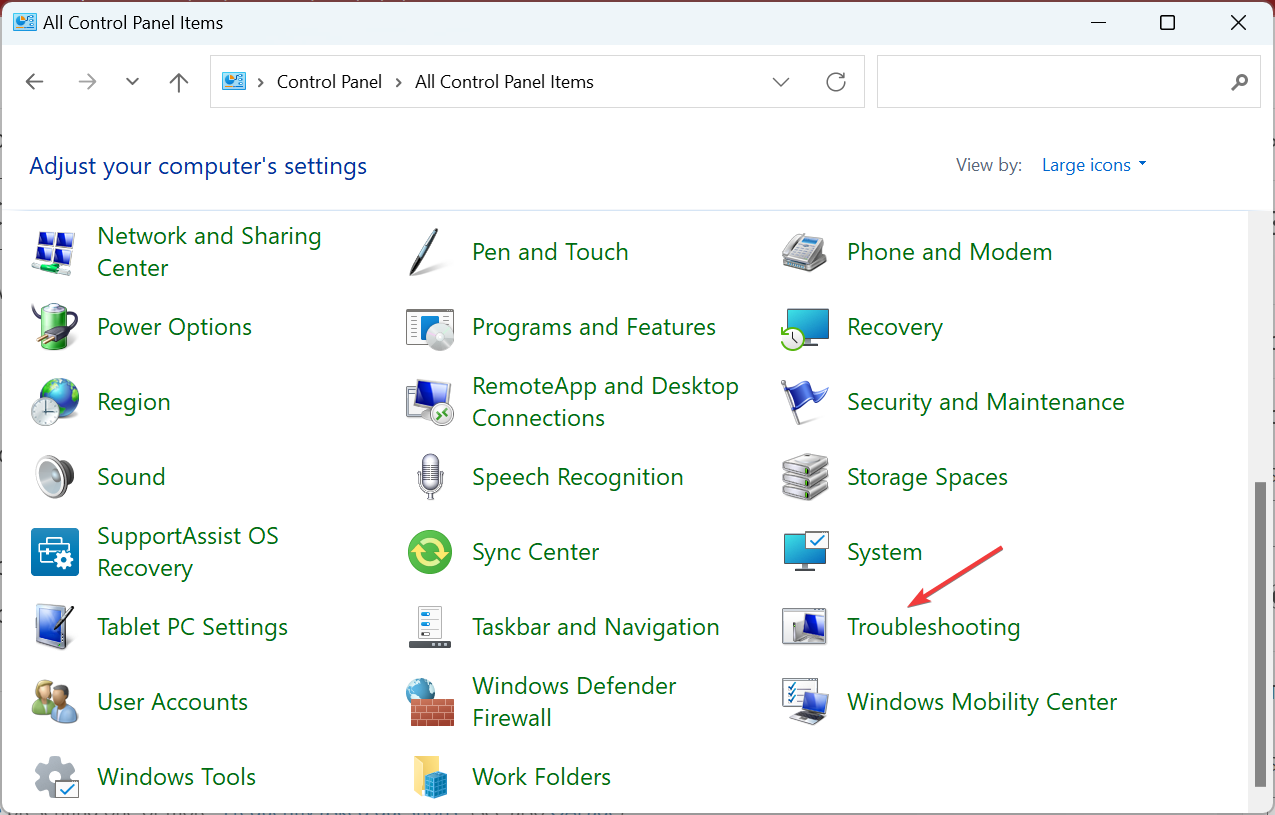Open the Region text link

[134, 402]
